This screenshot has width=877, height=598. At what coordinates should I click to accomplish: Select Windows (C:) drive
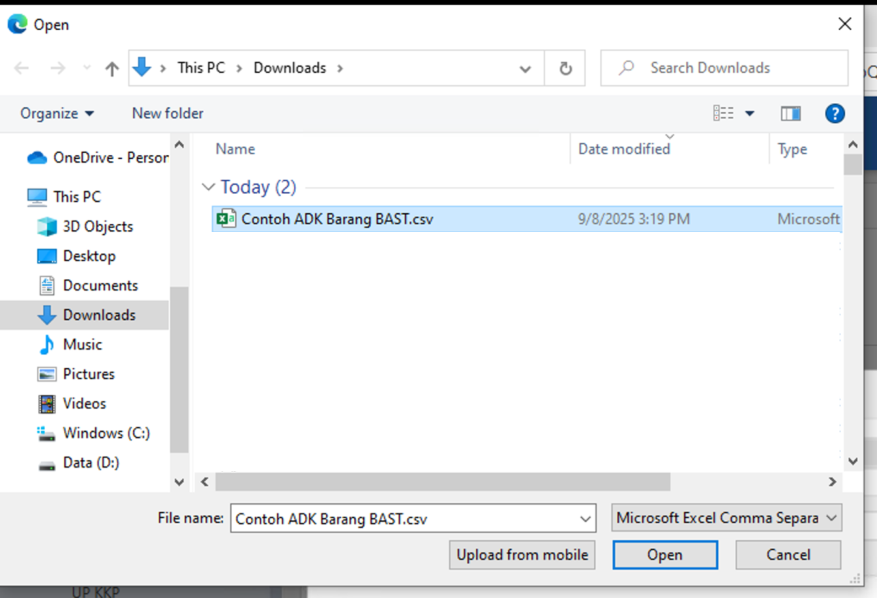106,433
